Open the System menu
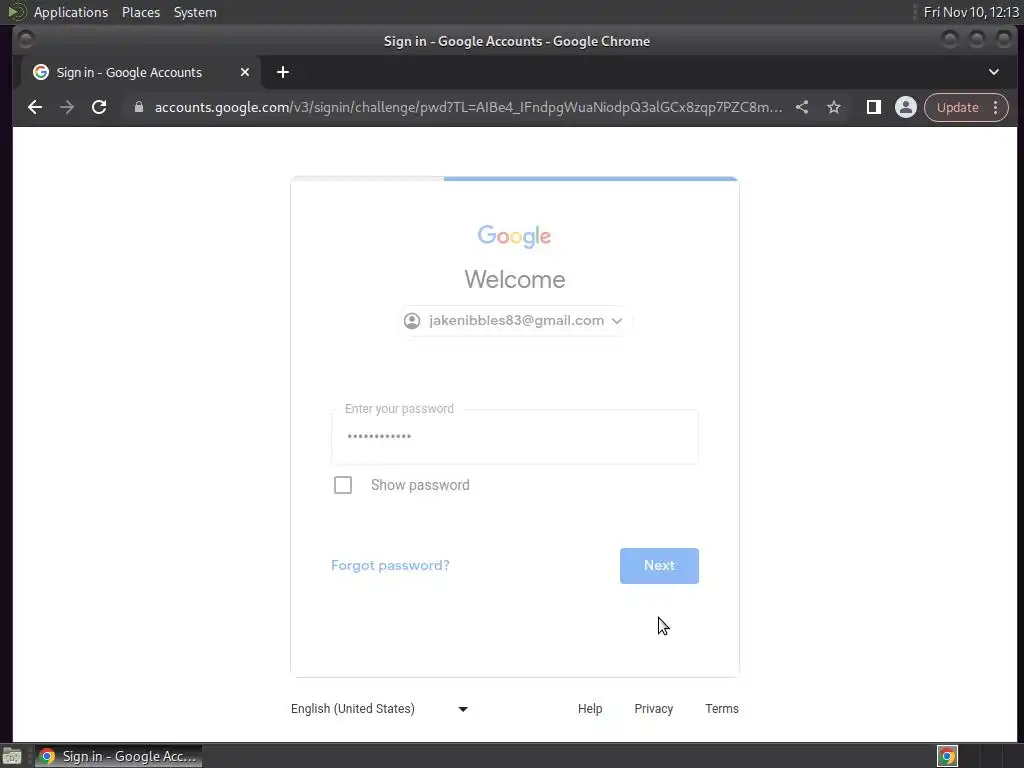The image size is (1024, 768). click(x=195, y=12)
